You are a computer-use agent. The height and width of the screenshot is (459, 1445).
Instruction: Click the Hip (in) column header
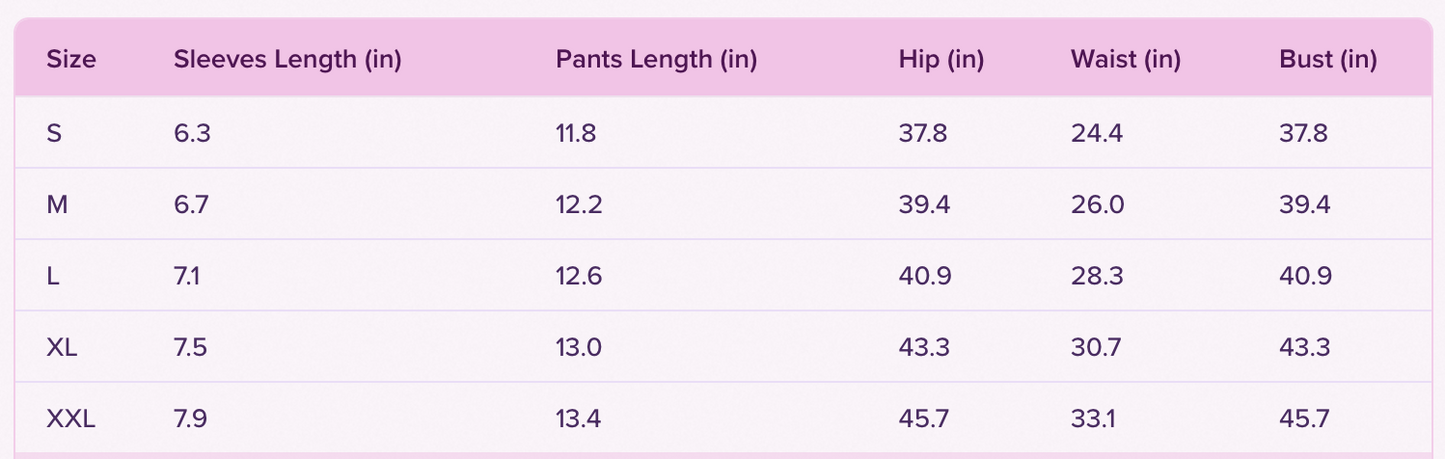[941, 59]
